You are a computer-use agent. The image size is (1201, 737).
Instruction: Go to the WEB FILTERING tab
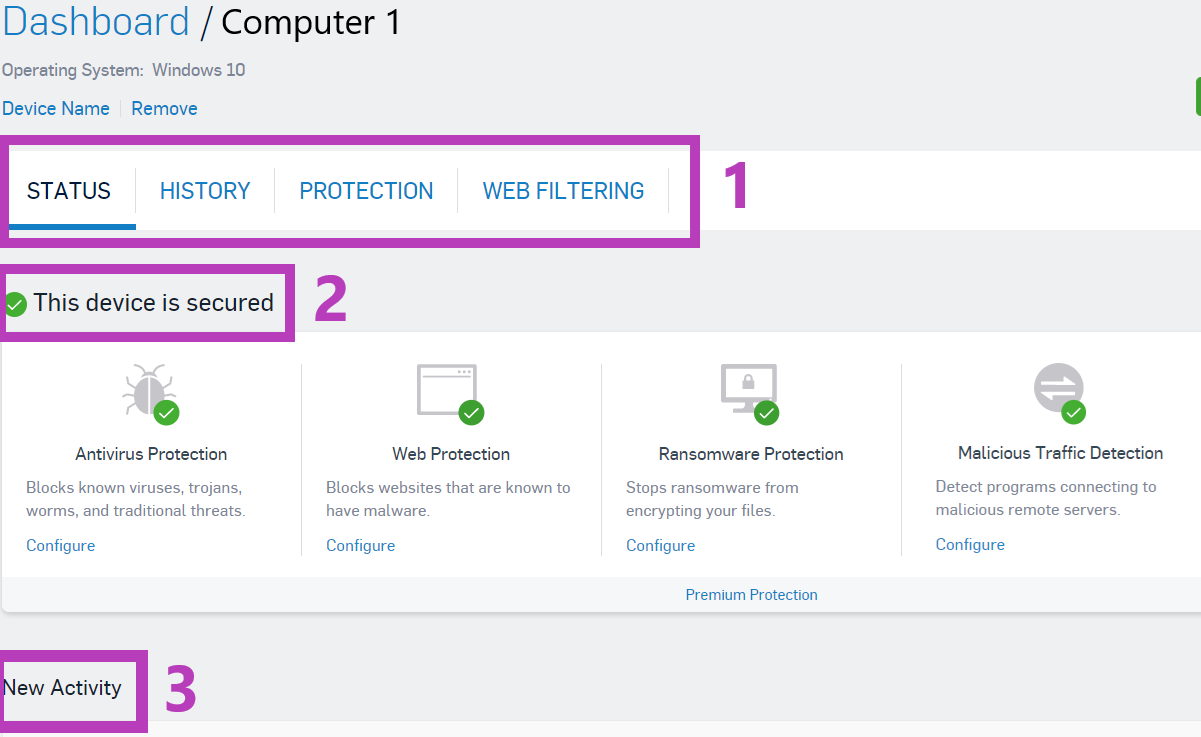click(563, 191)
